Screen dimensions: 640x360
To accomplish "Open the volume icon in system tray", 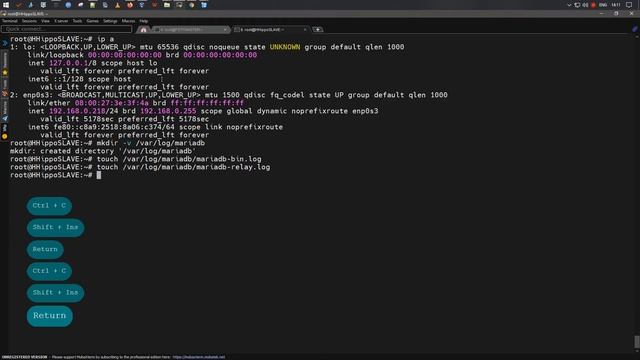I will pyautogui.click(x=585, y=5).
